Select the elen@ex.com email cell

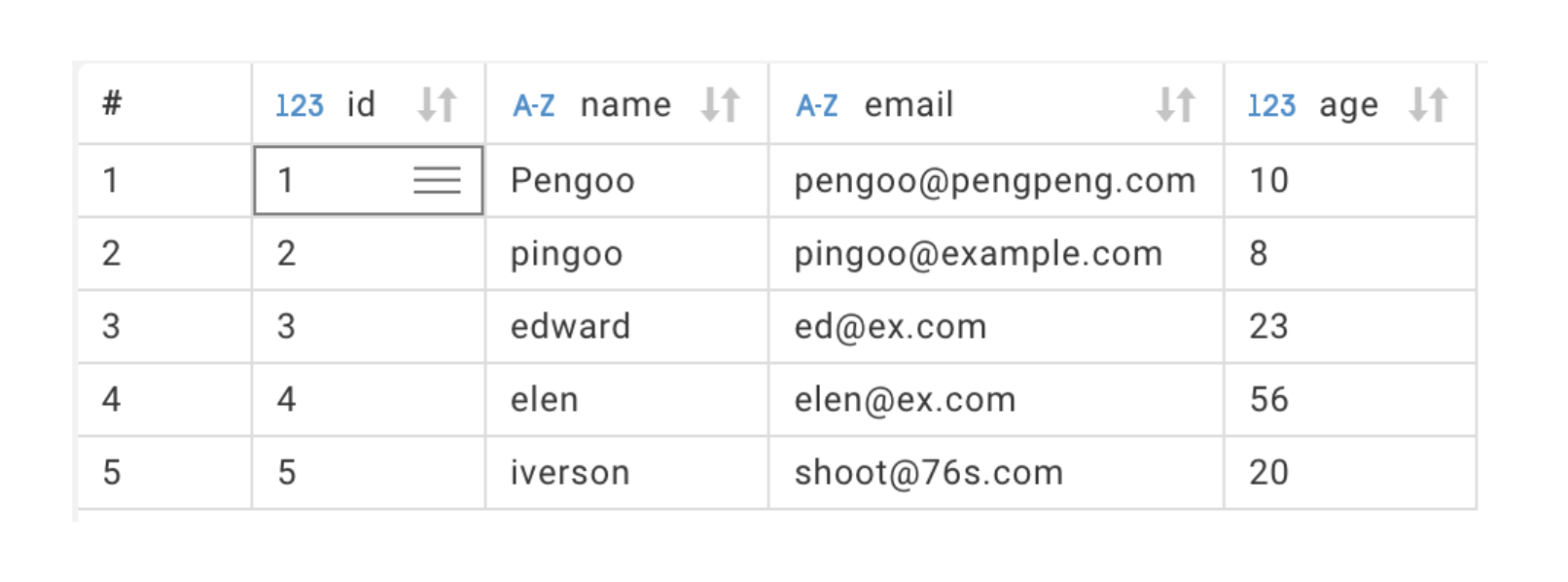click(x=905, y=399)
